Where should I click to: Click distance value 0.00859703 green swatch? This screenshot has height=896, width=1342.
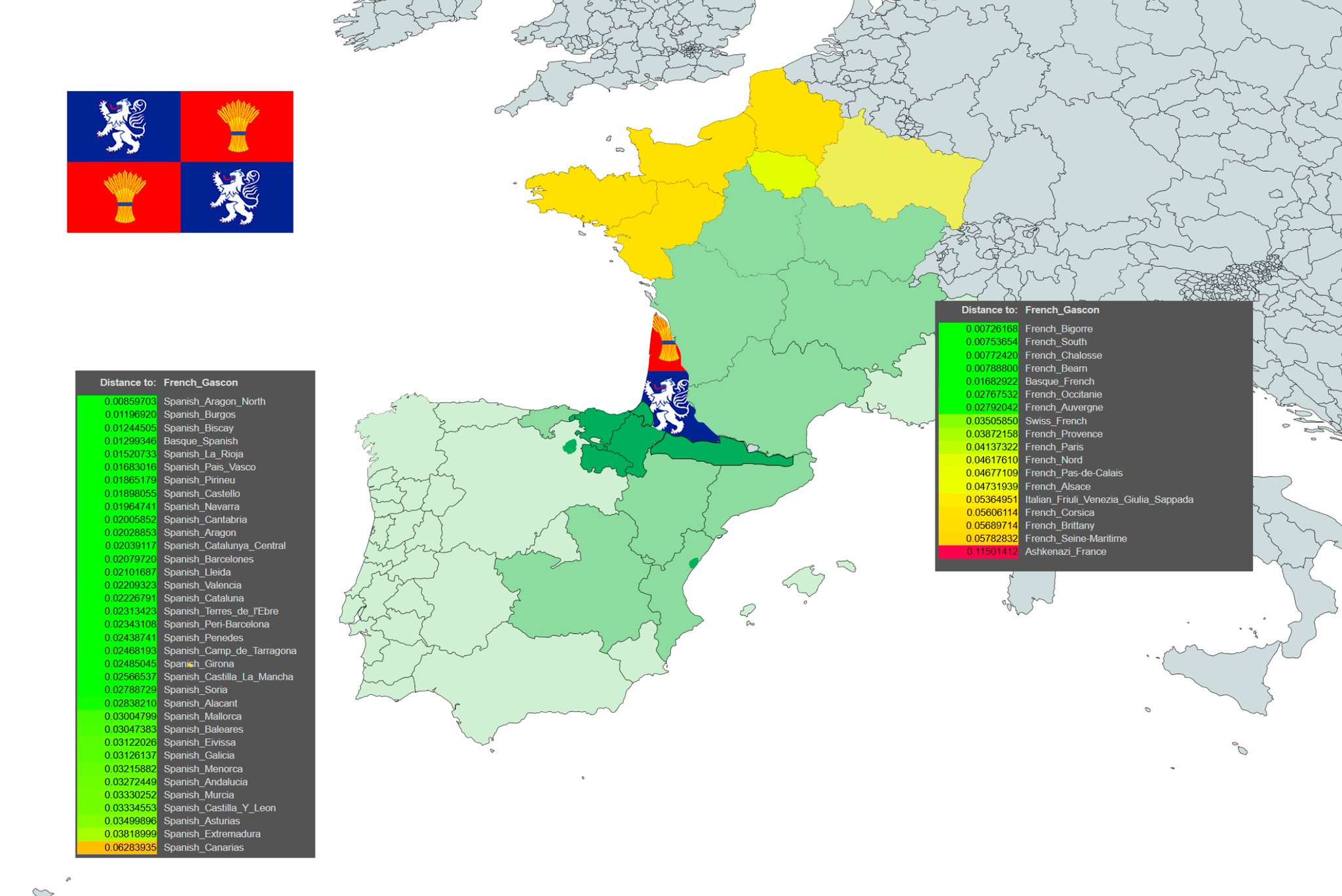pos(117,401)
